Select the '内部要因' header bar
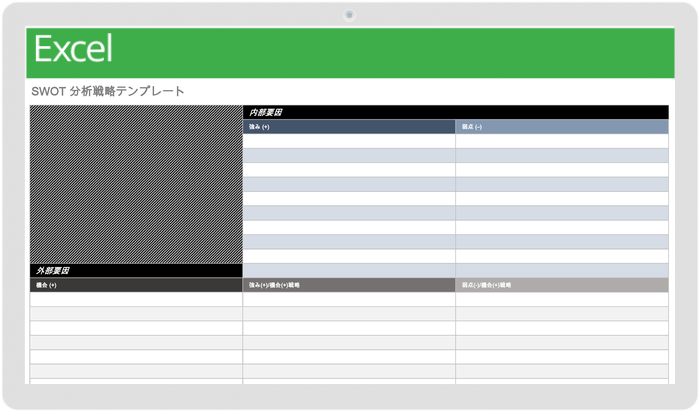 click(x=455, y=112)
